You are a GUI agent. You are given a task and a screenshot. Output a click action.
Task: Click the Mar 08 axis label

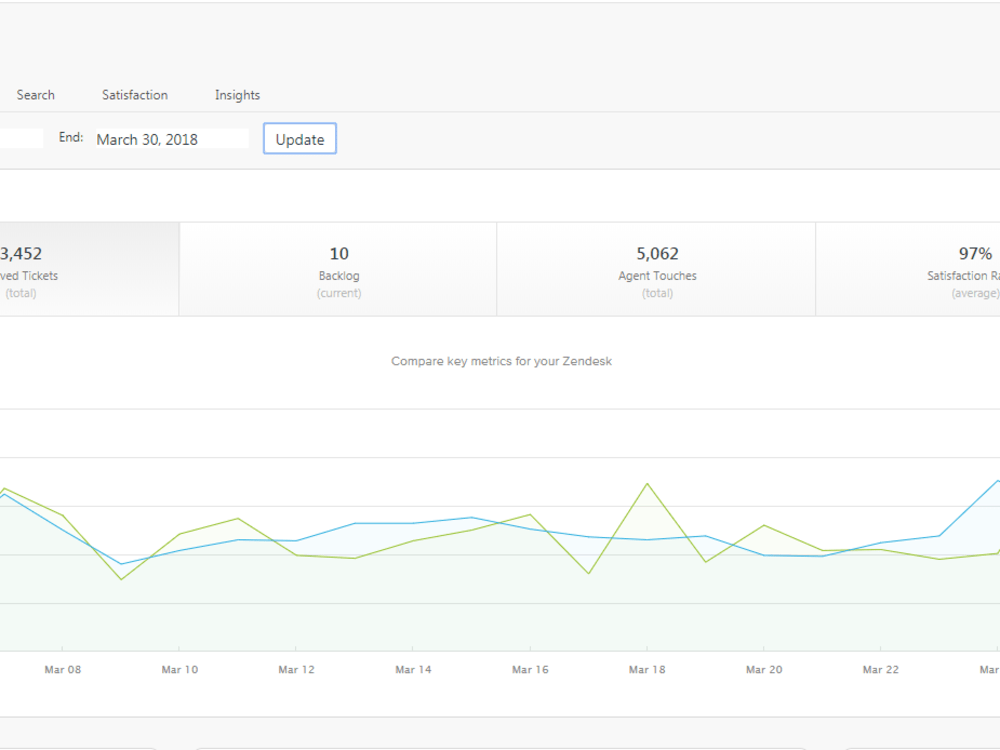tap(62, 670)
